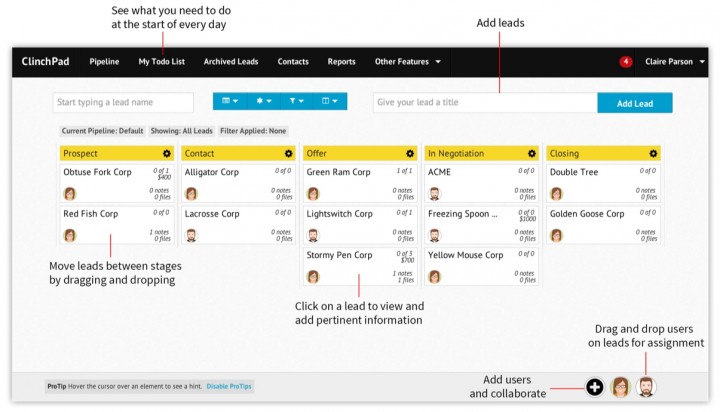The height and width of the screenshot is (412, 720).
Task: Click the Current Pipeline: Default tag
Action: click(102, 131)
